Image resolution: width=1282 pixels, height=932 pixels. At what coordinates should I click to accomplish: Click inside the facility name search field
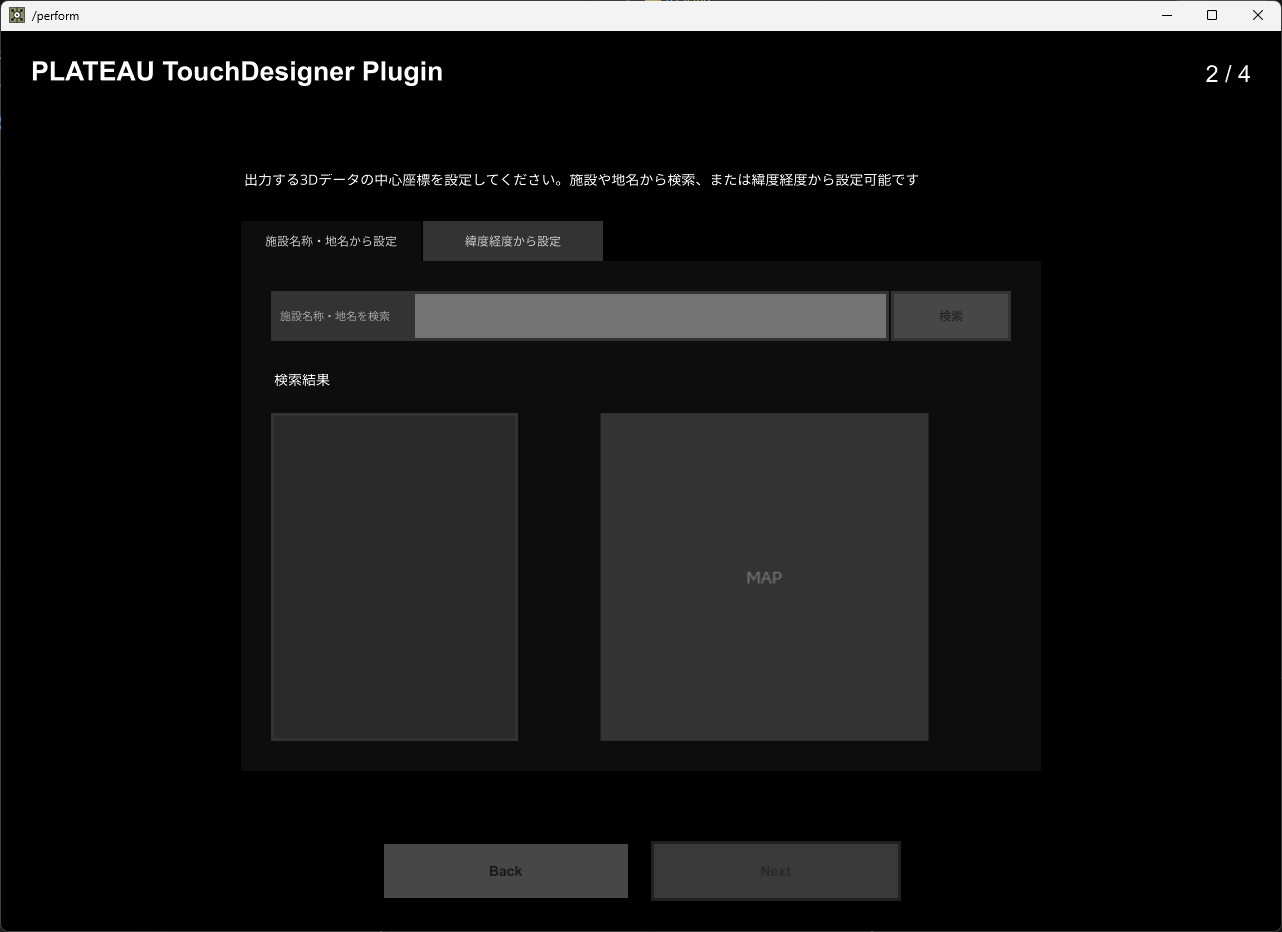click(650, 315)
